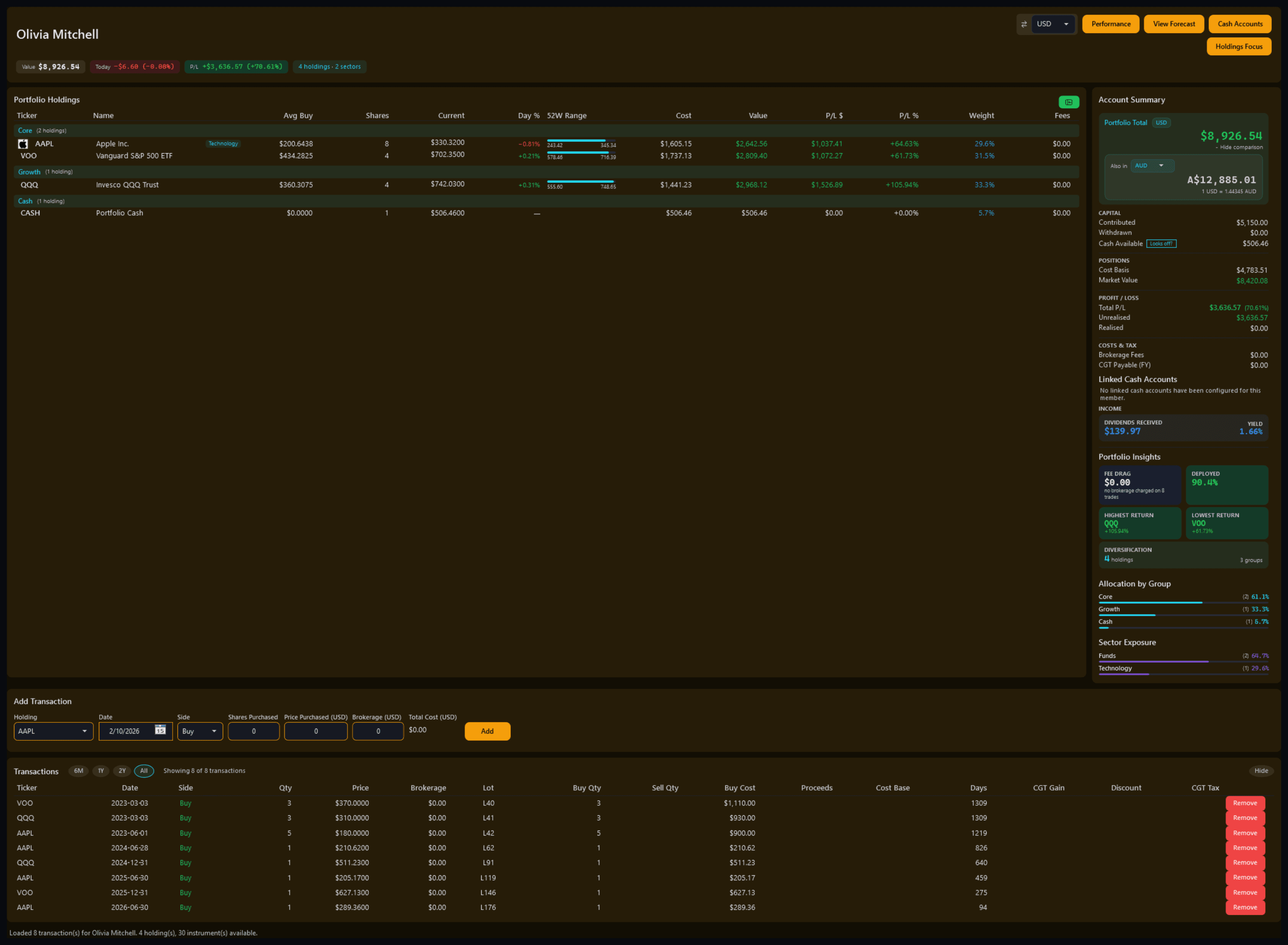Switch to Holdings Focus
The width and height of the screenshot is (1288, 945).
coord(1239,46)
